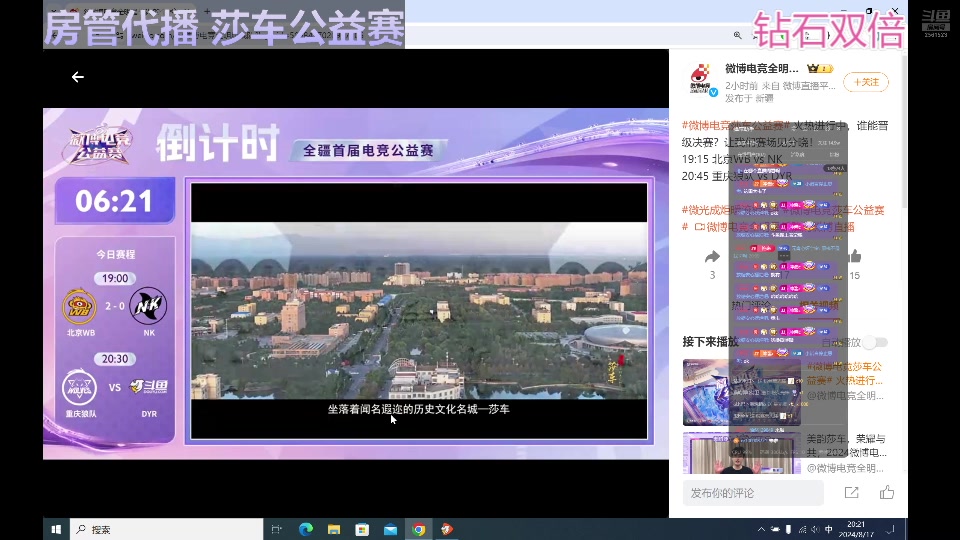Open the 微博电竞全明... account name
This screenshot has width=960, height=540.
(762, 69)
